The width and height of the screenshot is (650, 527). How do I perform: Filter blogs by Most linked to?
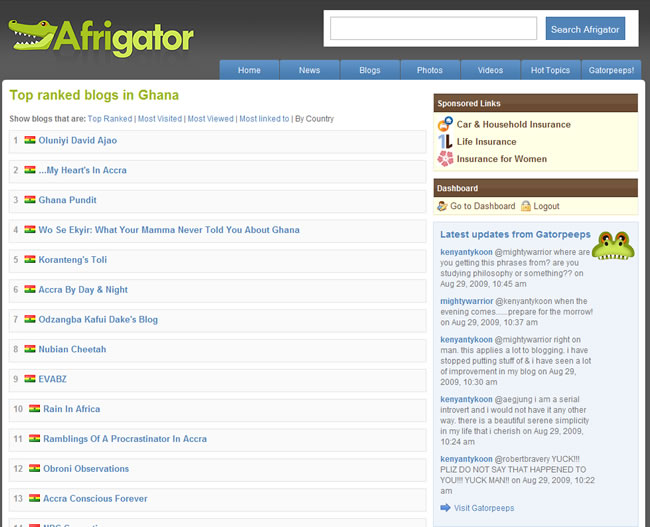(x=264, y=119)
